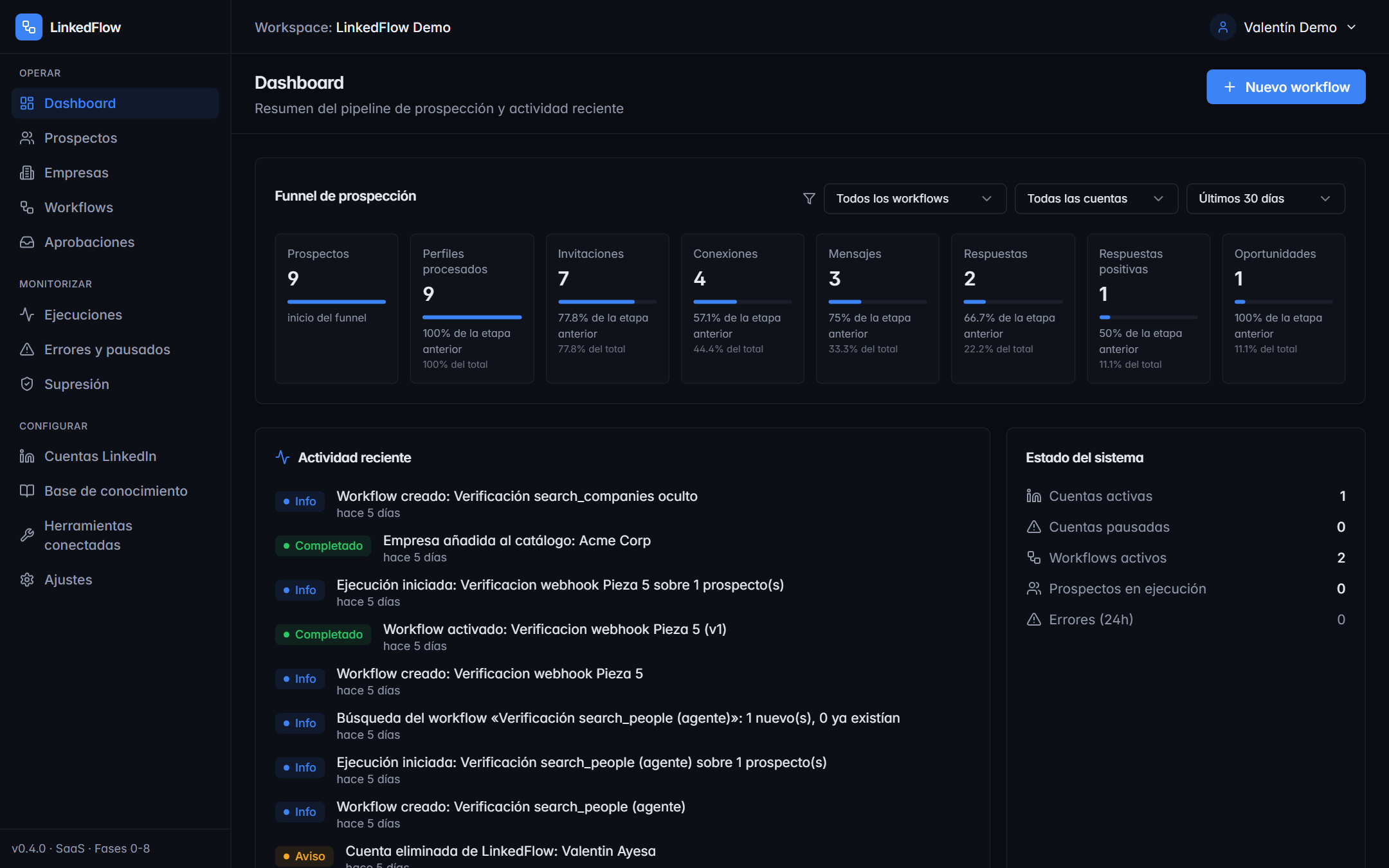This screenshot has height=868, width=1389.
Task: Open Workflows section
Action: [115, 208]
